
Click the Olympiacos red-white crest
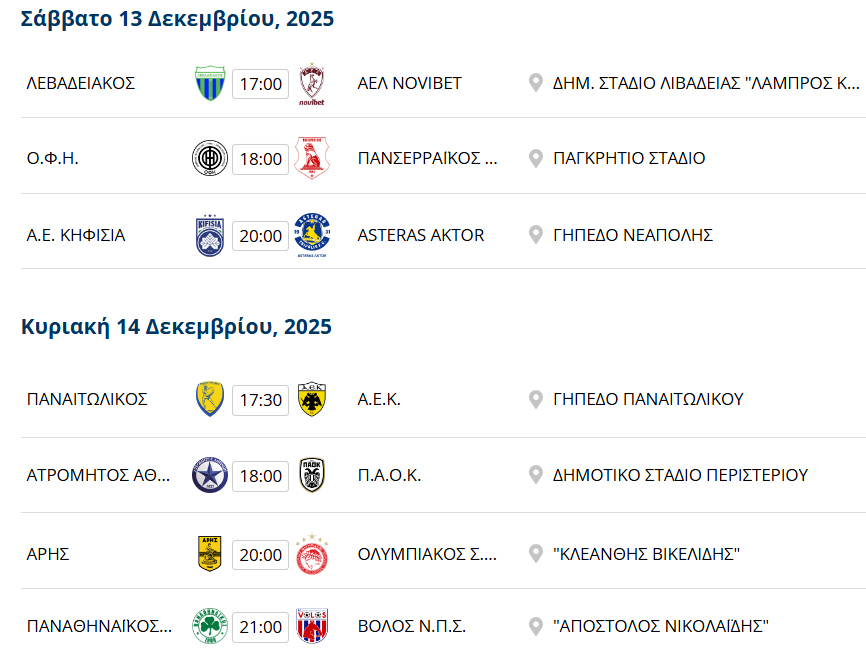click(312, 553)
